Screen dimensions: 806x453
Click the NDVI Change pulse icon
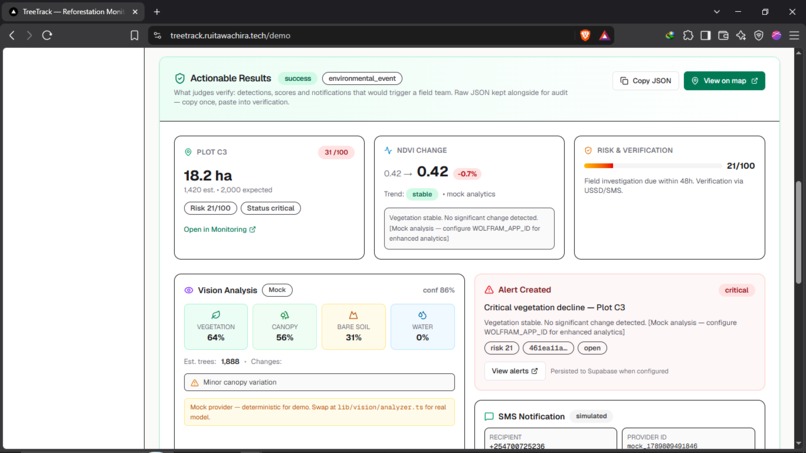click(x=388, y=150)
